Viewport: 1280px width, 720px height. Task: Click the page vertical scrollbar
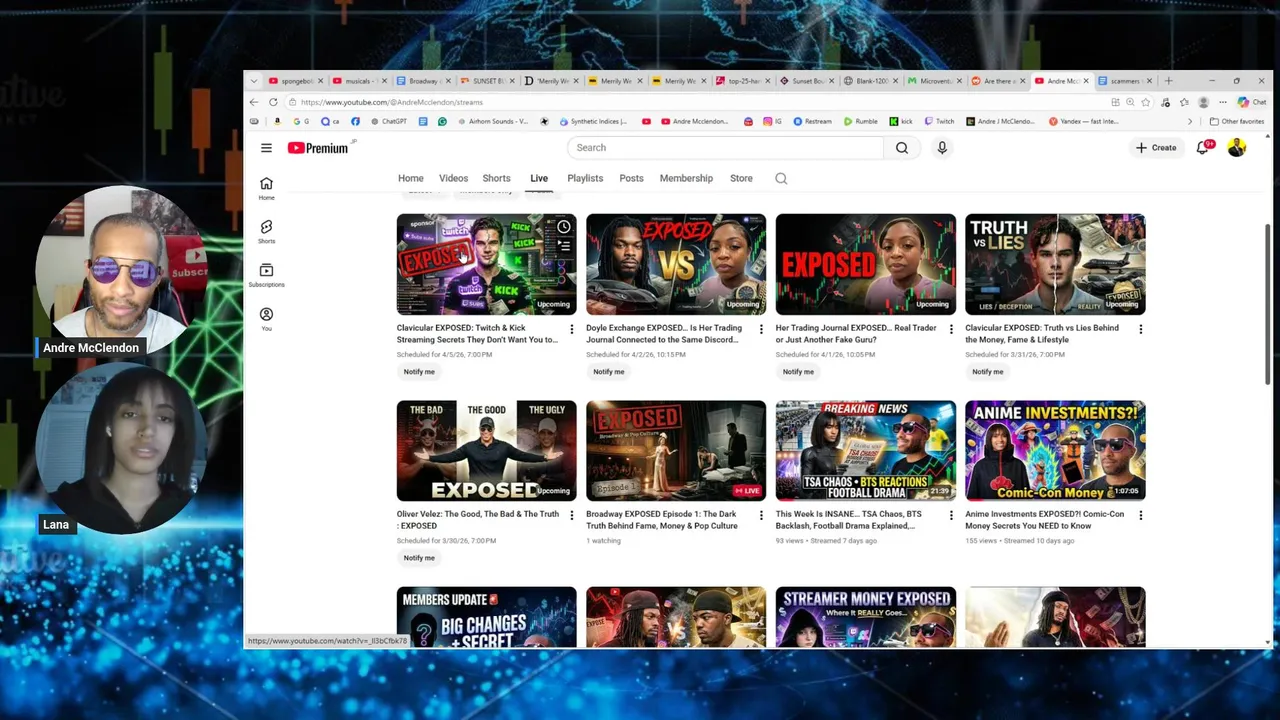[x=1268, y=303]
